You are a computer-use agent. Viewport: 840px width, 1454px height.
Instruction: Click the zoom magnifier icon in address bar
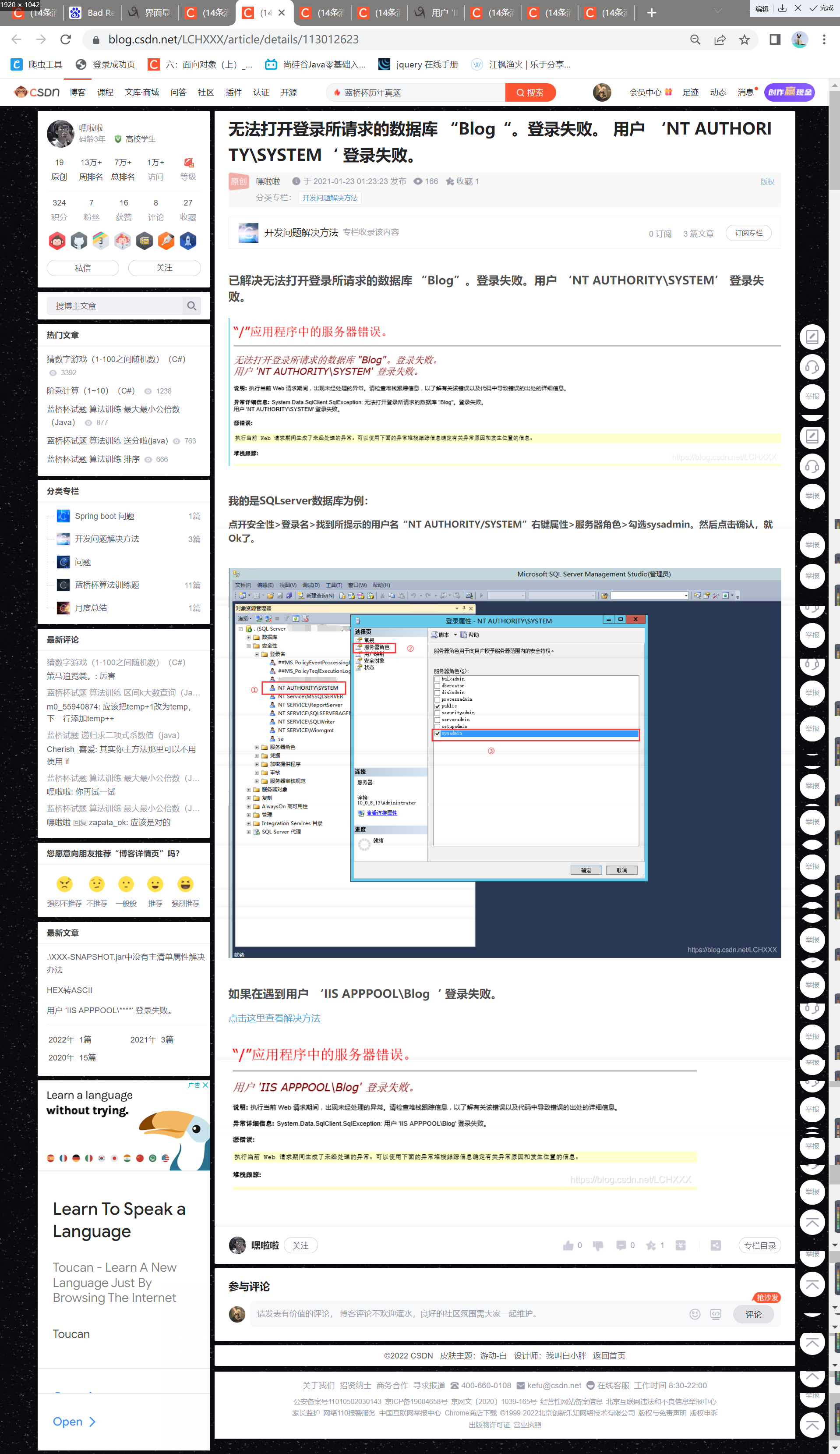695,39
